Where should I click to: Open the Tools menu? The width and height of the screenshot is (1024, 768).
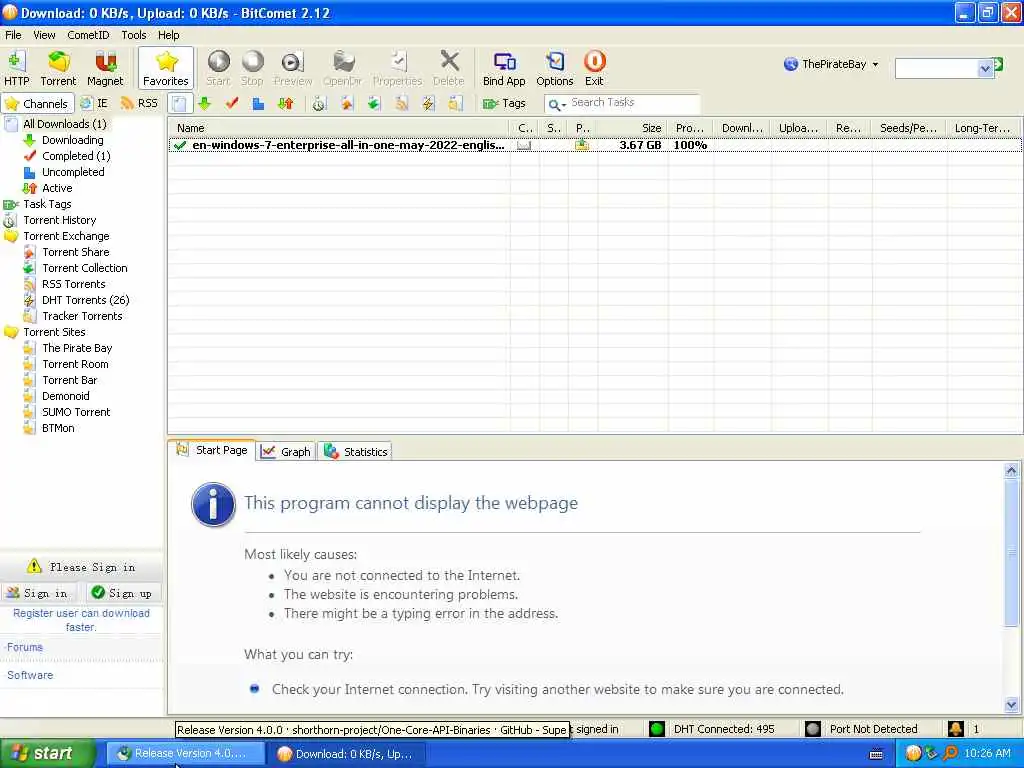tap(134, 35)
